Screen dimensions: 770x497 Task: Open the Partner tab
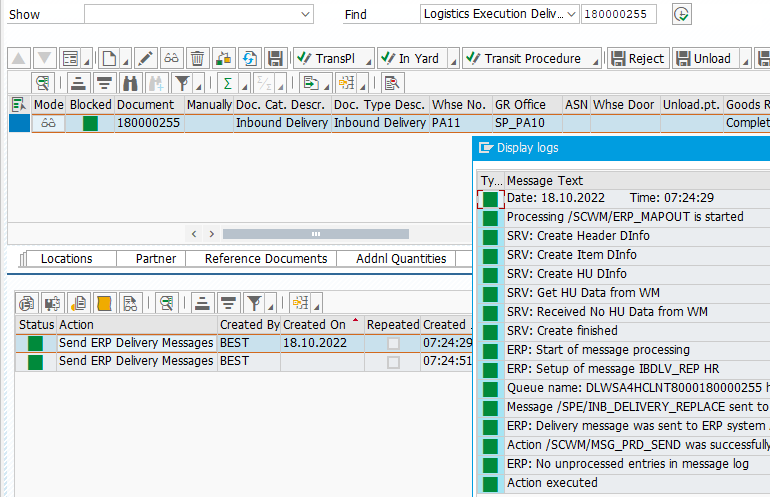(x=155, y=258)
